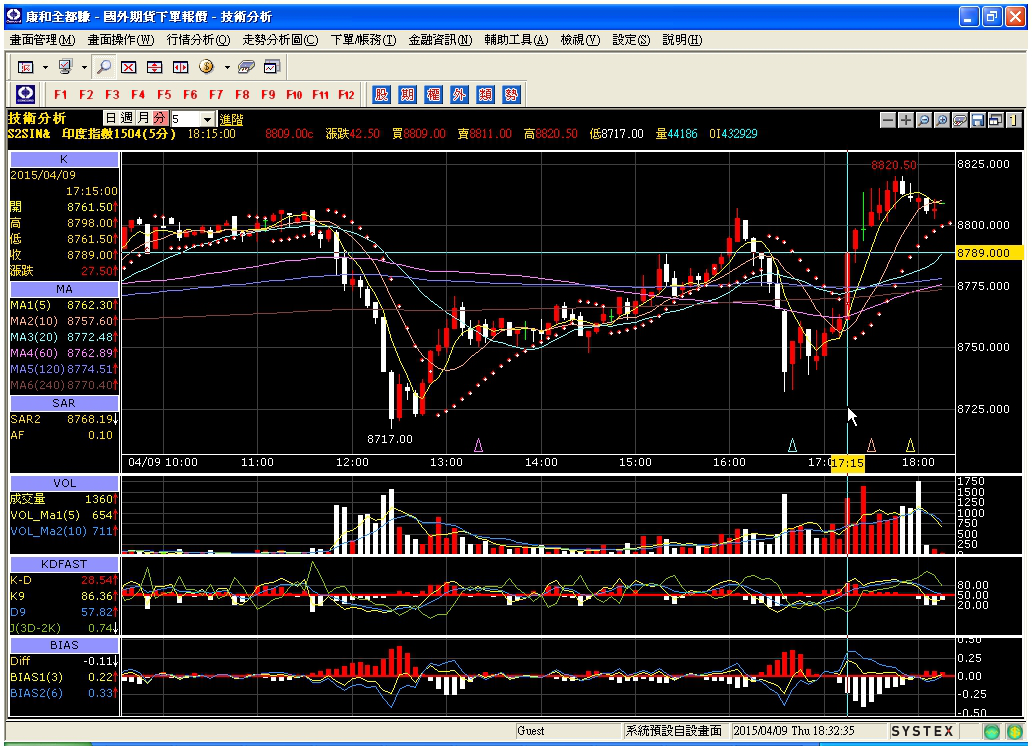Click the F5 shortcut button
This screenshot has height=746, width=1032.
click(x=164, y=95)
